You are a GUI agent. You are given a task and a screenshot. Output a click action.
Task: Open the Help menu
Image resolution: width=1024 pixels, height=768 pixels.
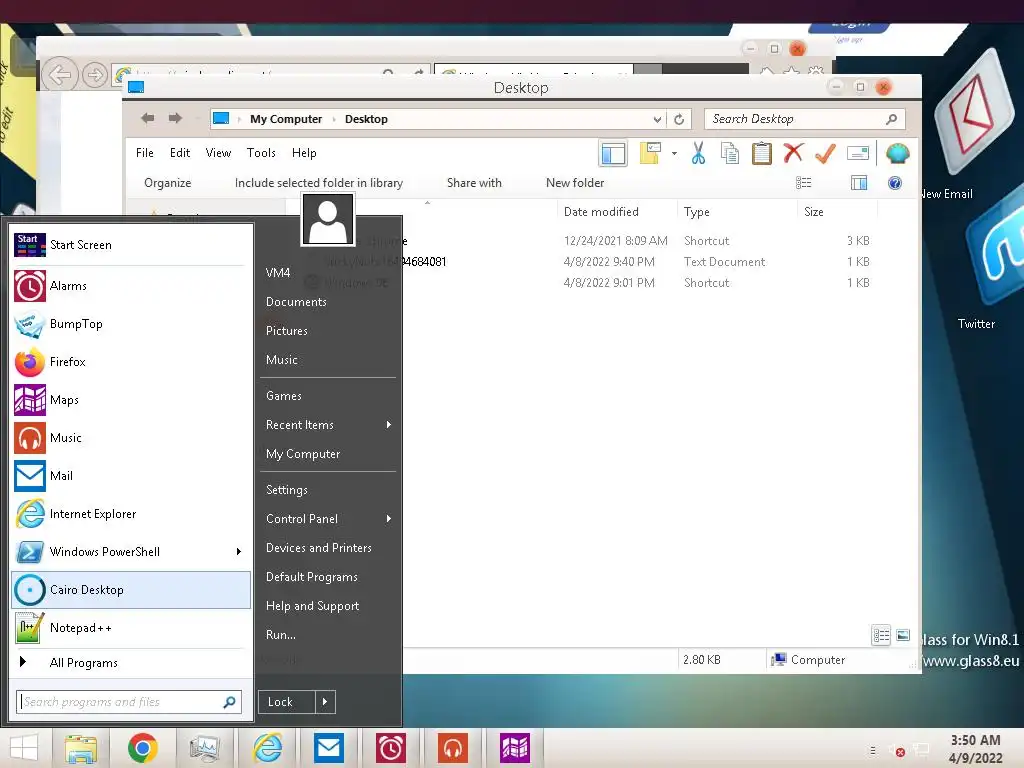(x=304, y=153)
